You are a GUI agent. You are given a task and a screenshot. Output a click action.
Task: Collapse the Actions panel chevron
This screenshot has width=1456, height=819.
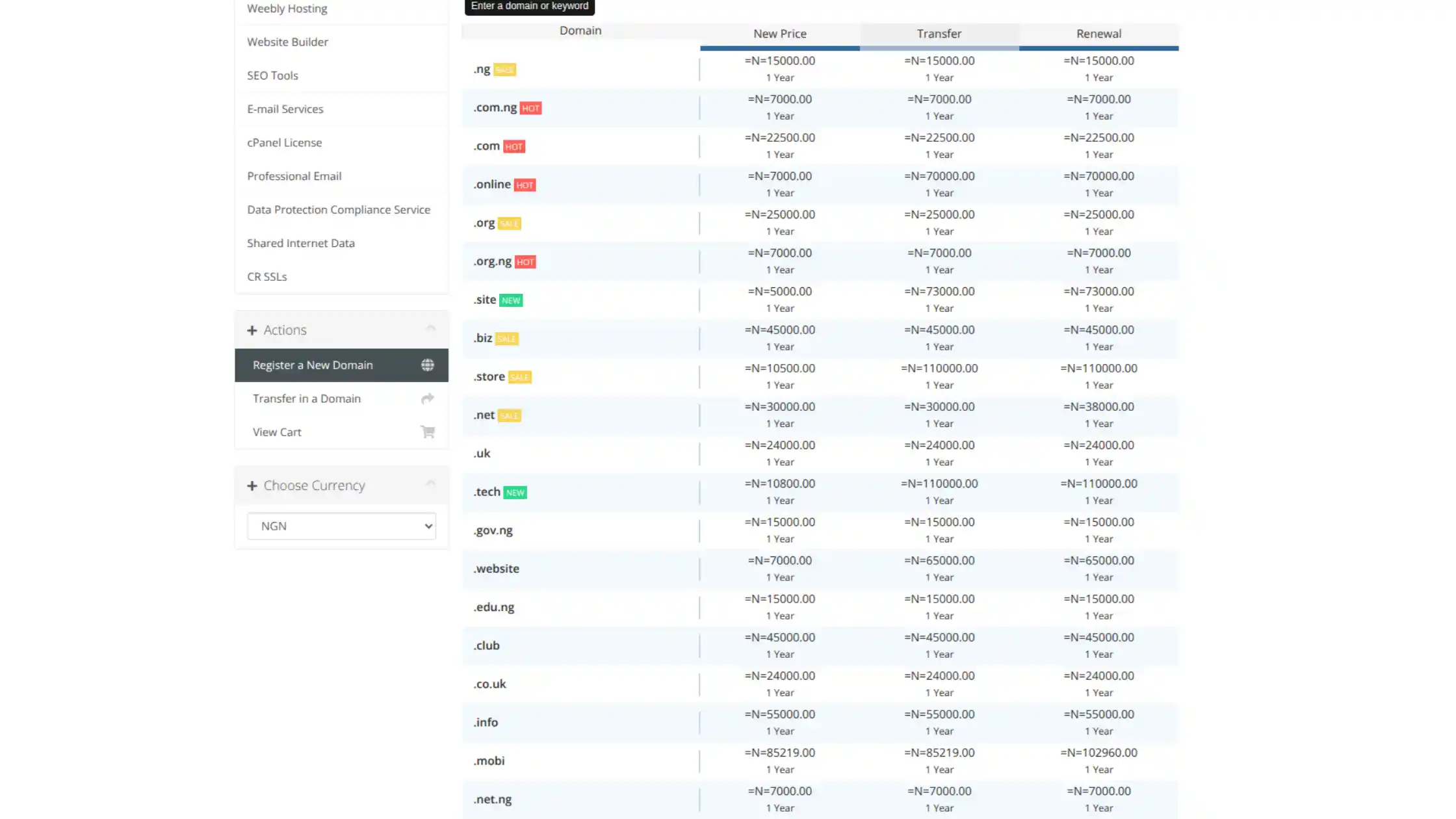coord(431,328)
